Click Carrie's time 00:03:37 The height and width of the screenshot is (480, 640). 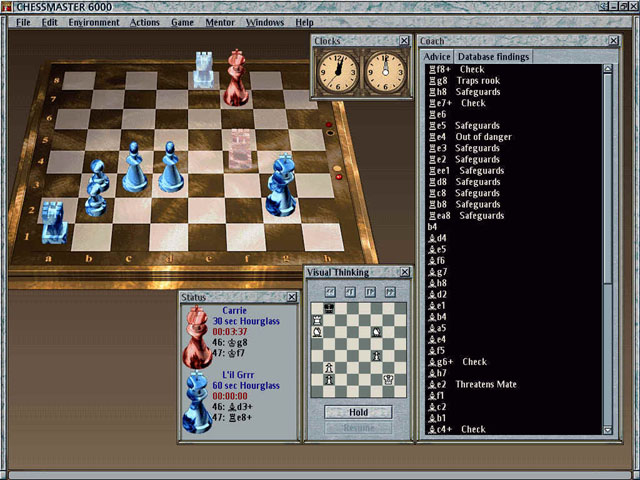230,332
